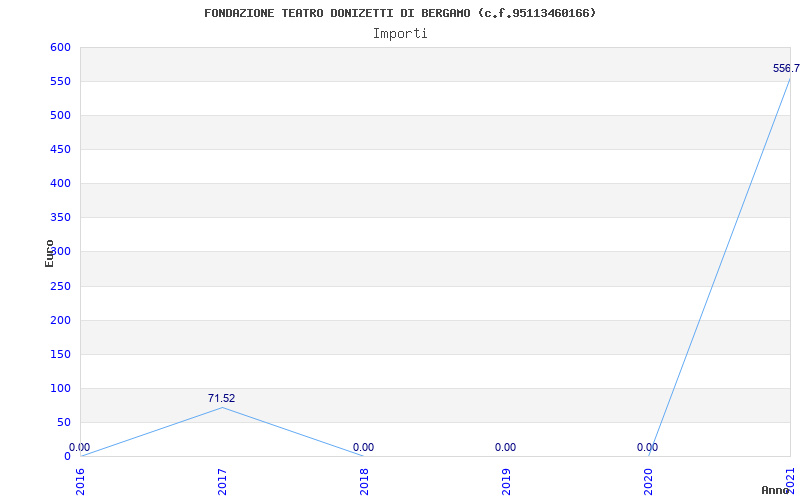The height and width of the screenshot is (500, 800).
Task: Click the 0.00 data label above 2018
Action: pos(363,447)
